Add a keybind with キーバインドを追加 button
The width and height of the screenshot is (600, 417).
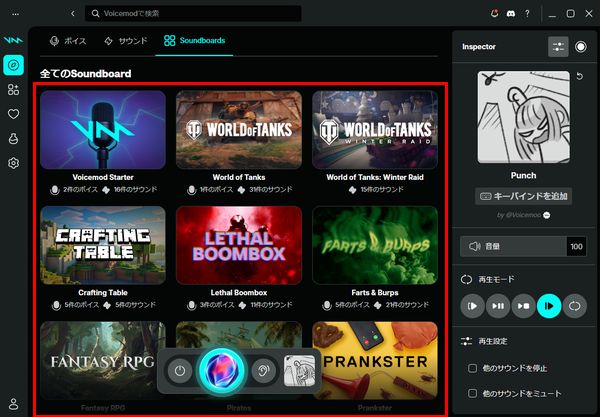tap(523, 196)
